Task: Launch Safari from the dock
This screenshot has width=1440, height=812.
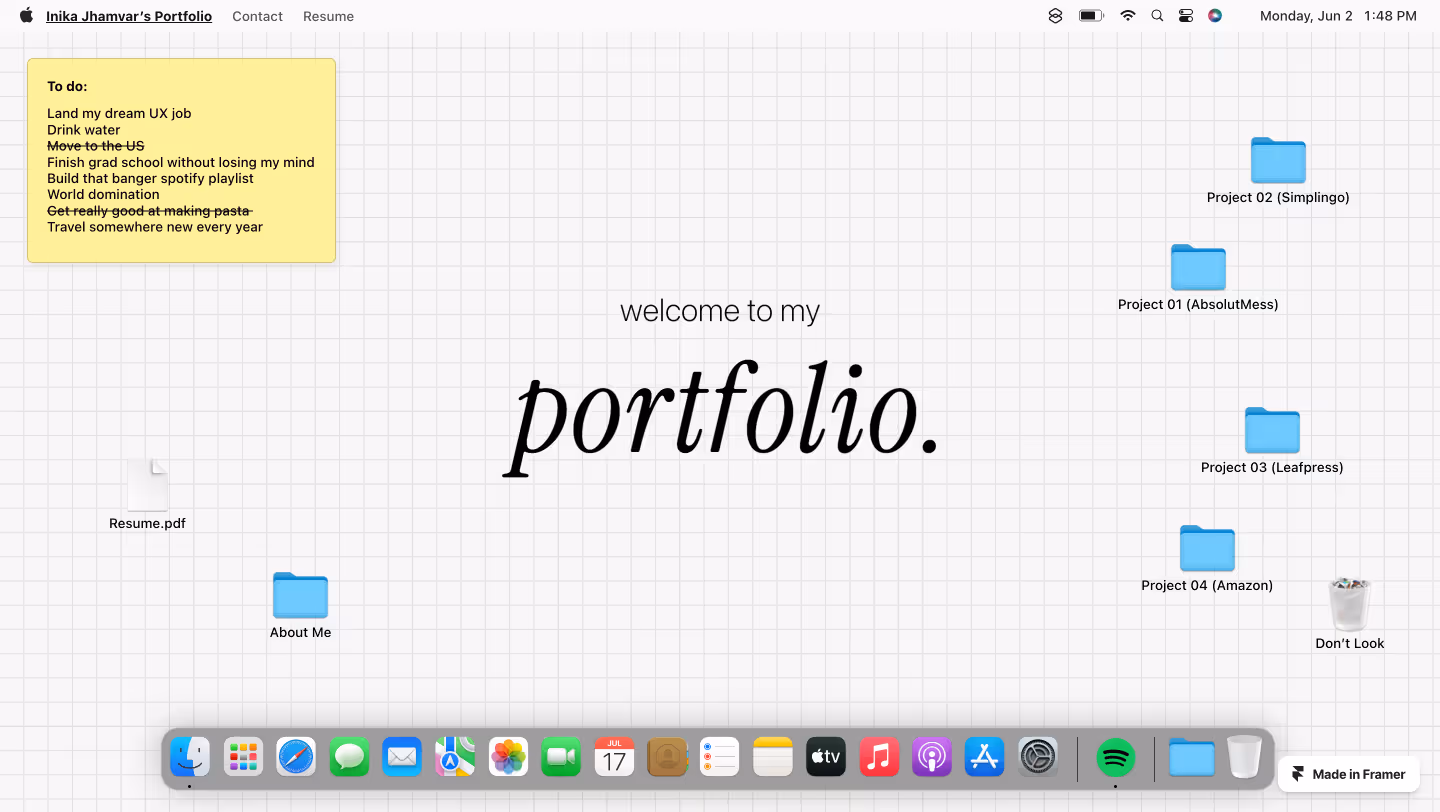Action: (x=296, y=757)
